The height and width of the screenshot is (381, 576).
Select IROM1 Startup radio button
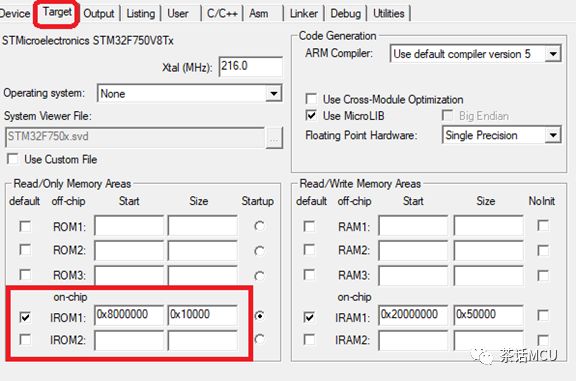(259, 316)
